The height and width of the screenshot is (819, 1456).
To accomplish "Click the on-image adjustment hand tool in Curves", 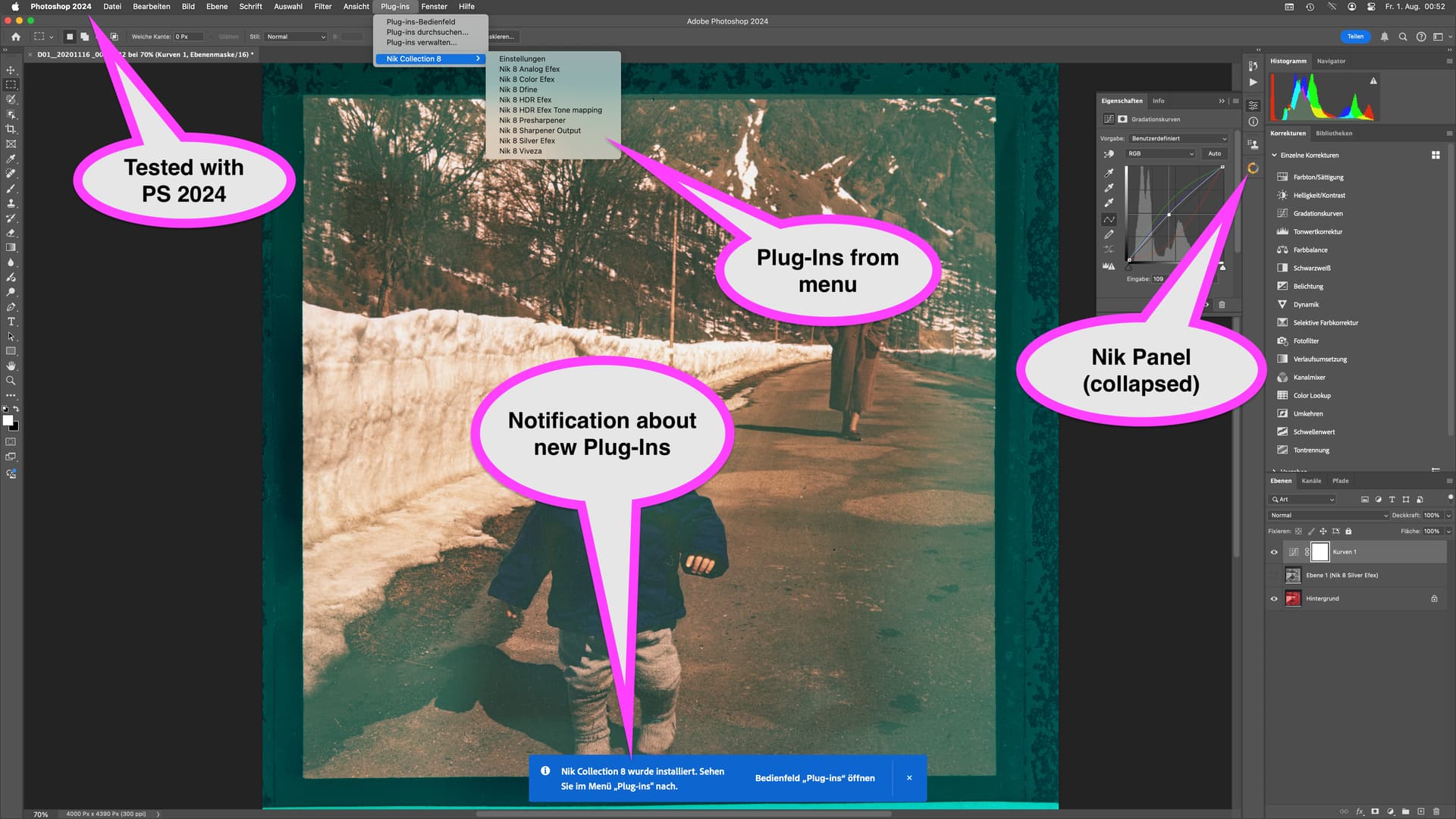I will click(1109, 154).
